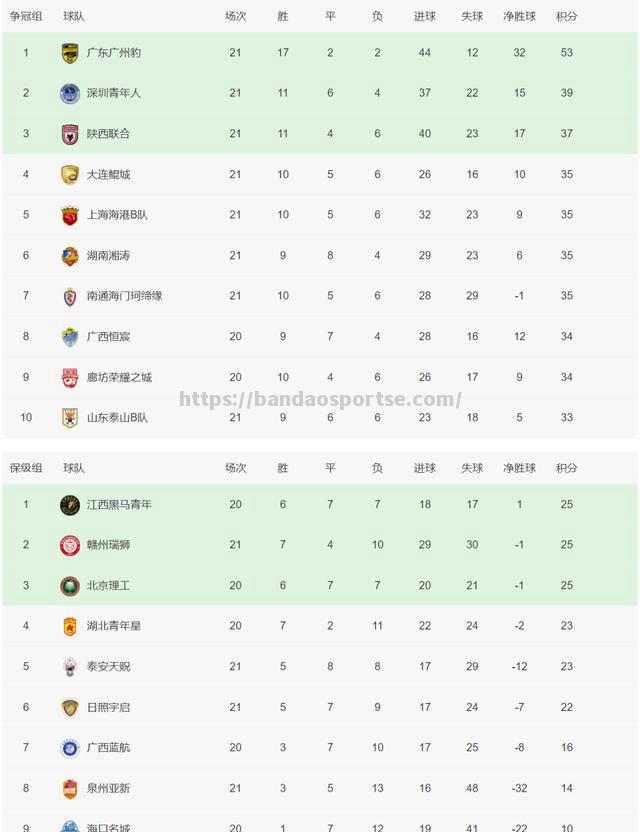Select the 广西恒宸 team name
Screen dimensions: 640x832
point(108,336)
